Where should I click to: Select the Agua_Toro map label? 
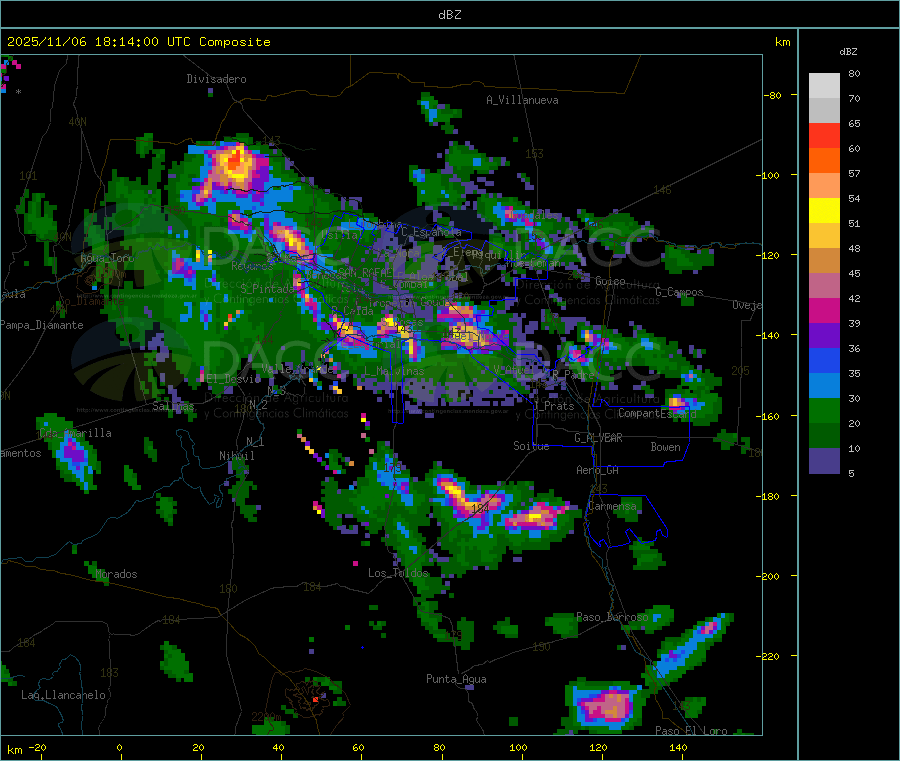(107, 258)
